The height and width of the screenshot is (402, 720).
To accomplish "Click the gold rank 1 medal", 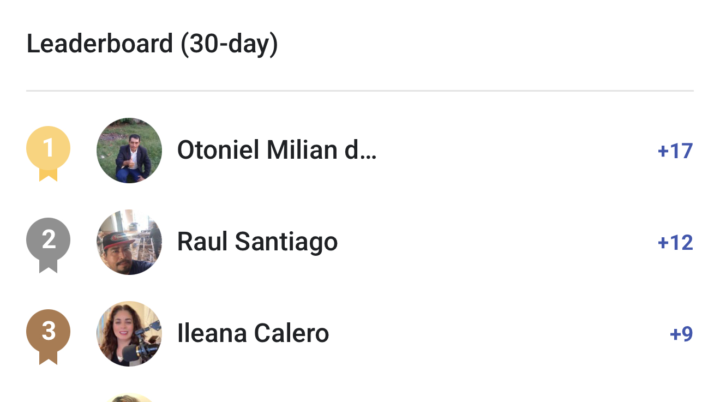I will (x=48, y=151).
